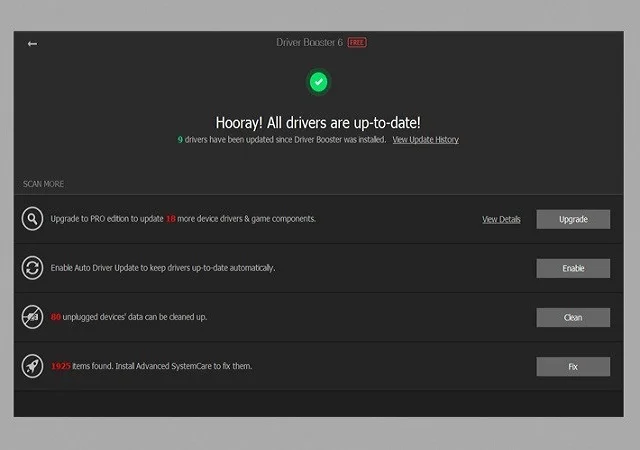Open View Details link
The width and height of the screenshot is (640, 450).
point(501,219)
